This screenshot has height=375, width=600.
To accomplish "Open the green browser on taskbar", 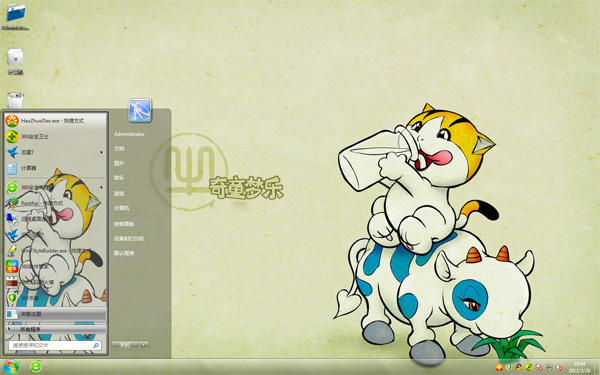I will pyautogui.click(x=36, y=367).
